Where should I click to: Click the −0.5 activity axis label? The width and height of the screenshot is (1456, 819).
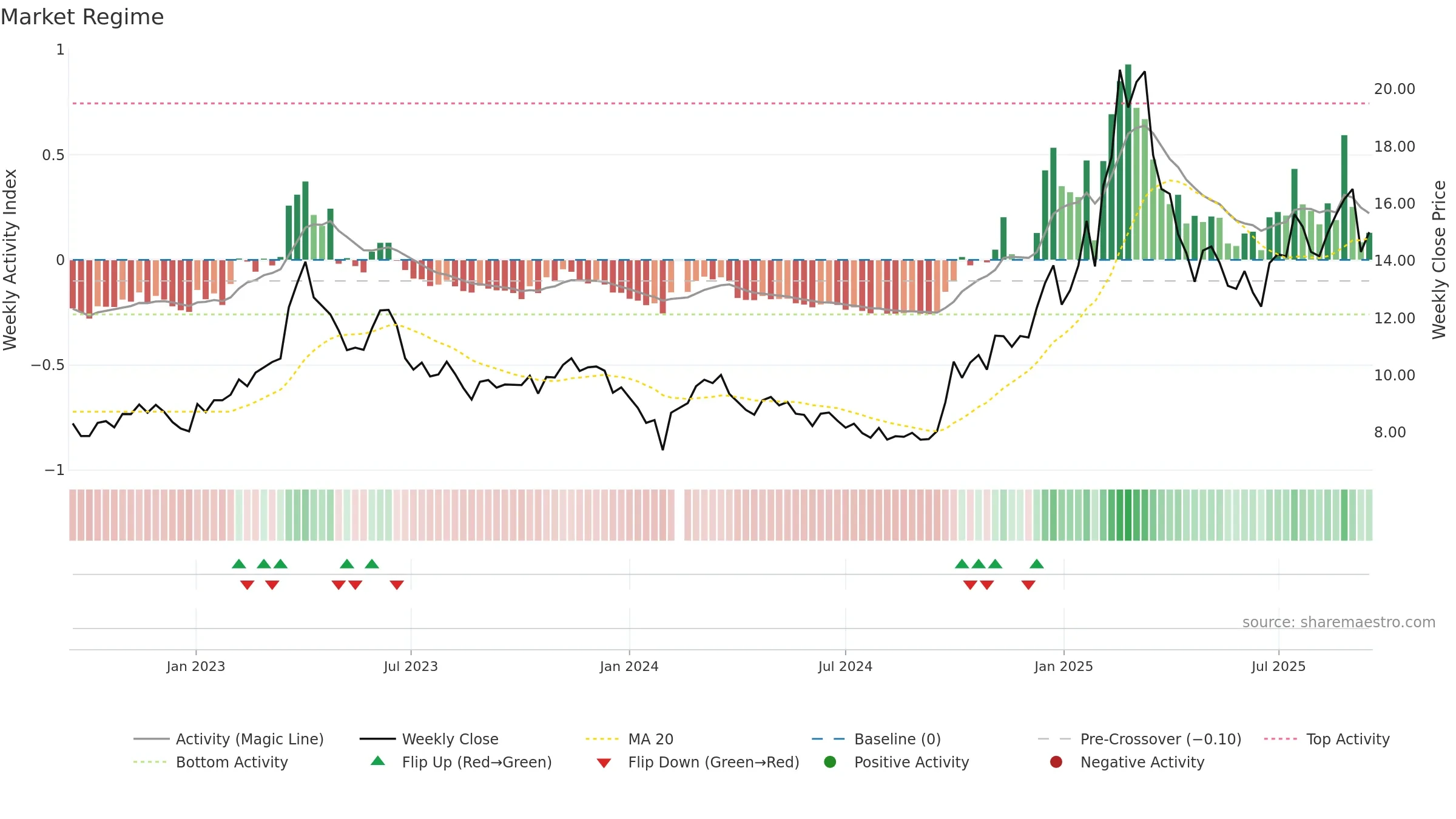pyautogui.click(x=47, y=365)
